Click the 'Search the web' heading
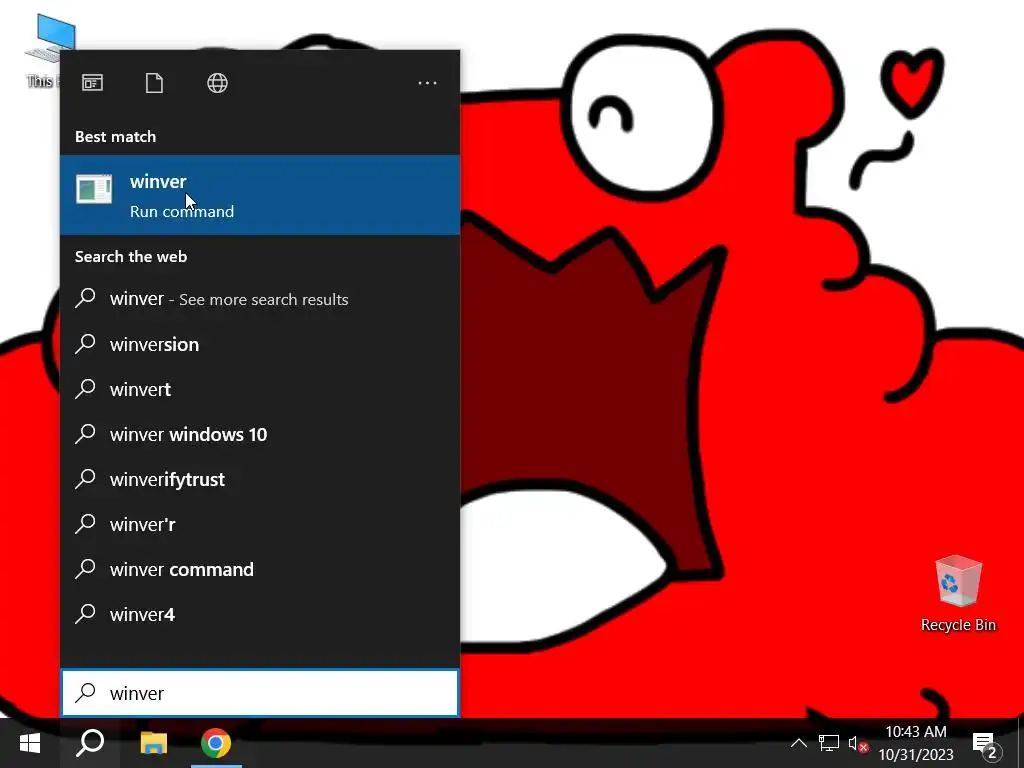Screen dimensions: 1024x768 pyautogui.click(x=131, y=257)
